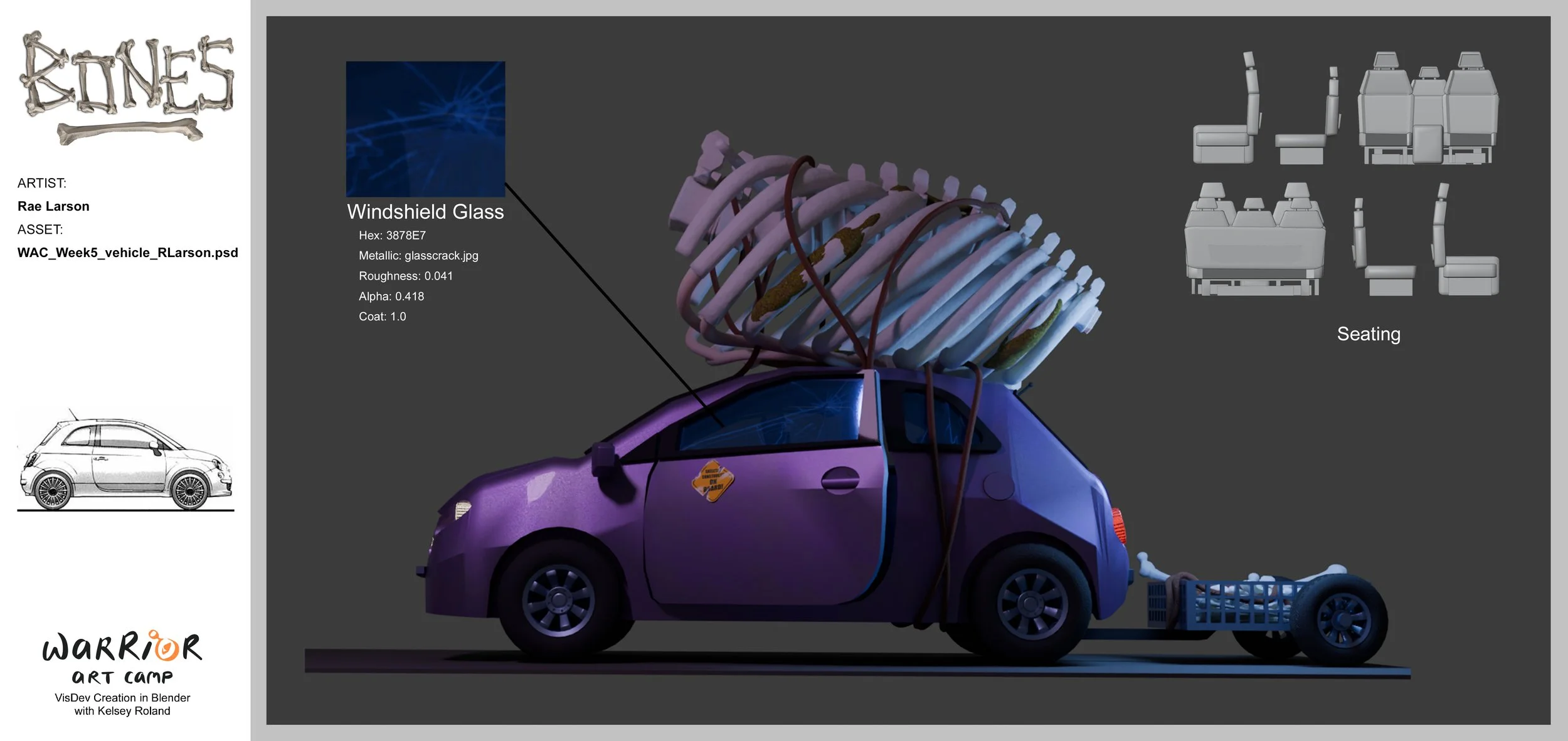Click the trailer wheel behind the car
The width and height of the screenshot is (1568, 741).
point(1343,619)
